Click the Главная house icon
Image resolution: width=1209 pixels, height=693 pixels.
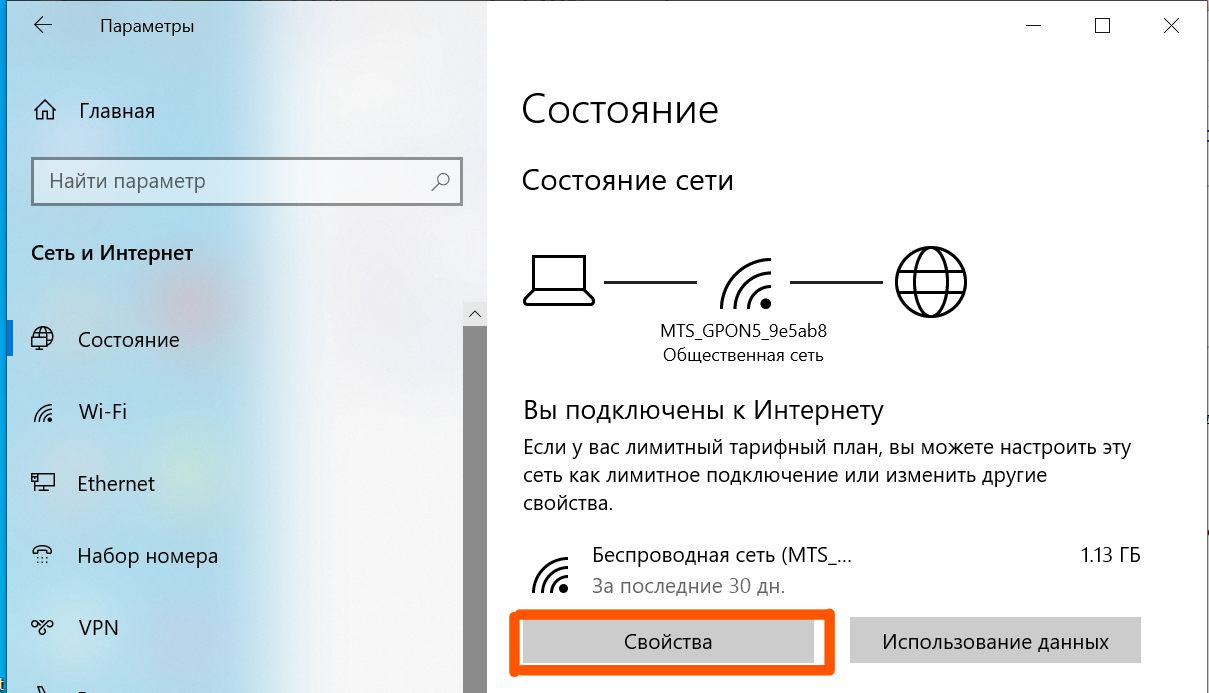pyautogui.click(x=44, y=110)
